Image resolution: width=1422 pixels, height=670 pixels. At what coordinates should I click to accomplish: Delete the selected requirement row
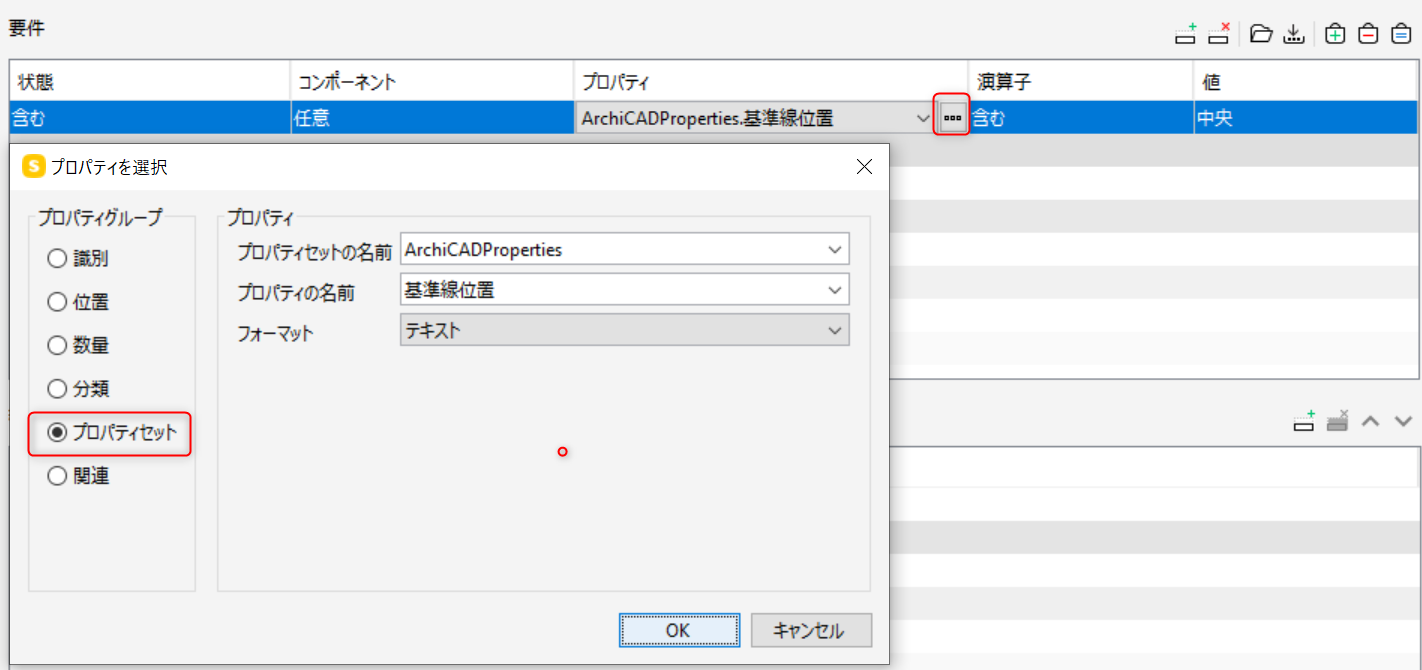click(1218, 35)
